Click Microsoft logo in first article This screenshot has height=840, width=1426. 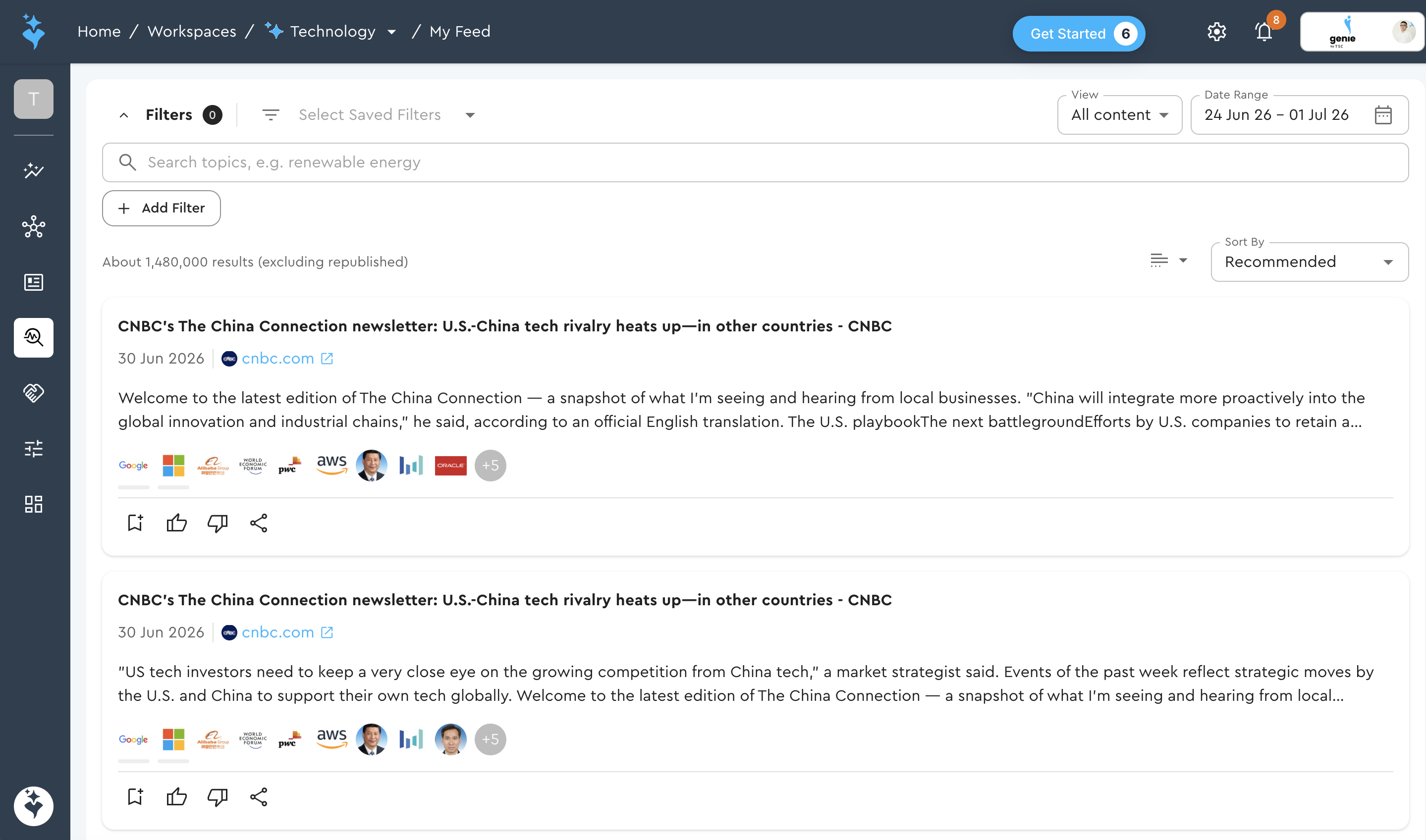tap(173, 465)
